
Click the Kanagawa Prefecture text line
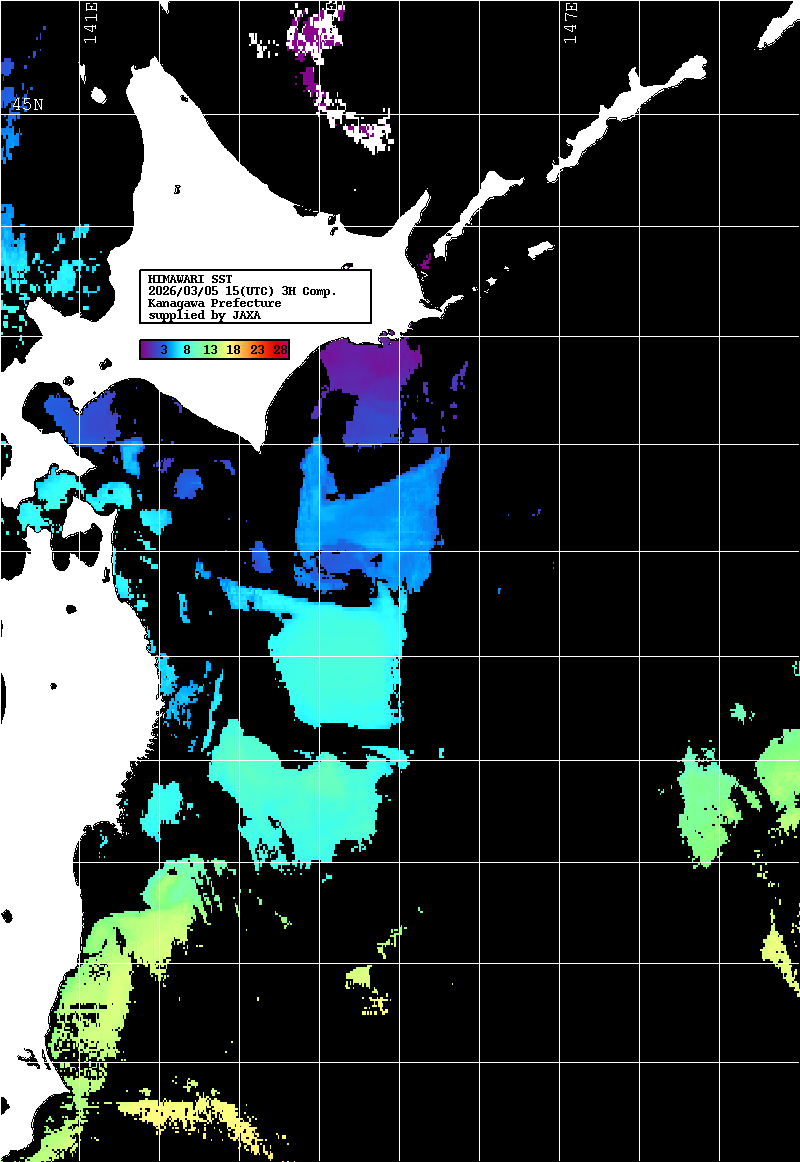click(214, 303)
